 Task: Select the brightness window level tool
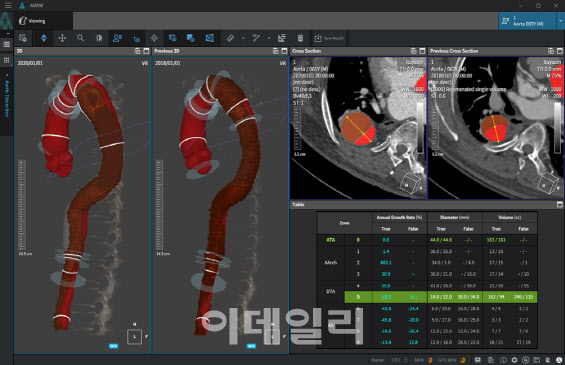pos(99,38)
